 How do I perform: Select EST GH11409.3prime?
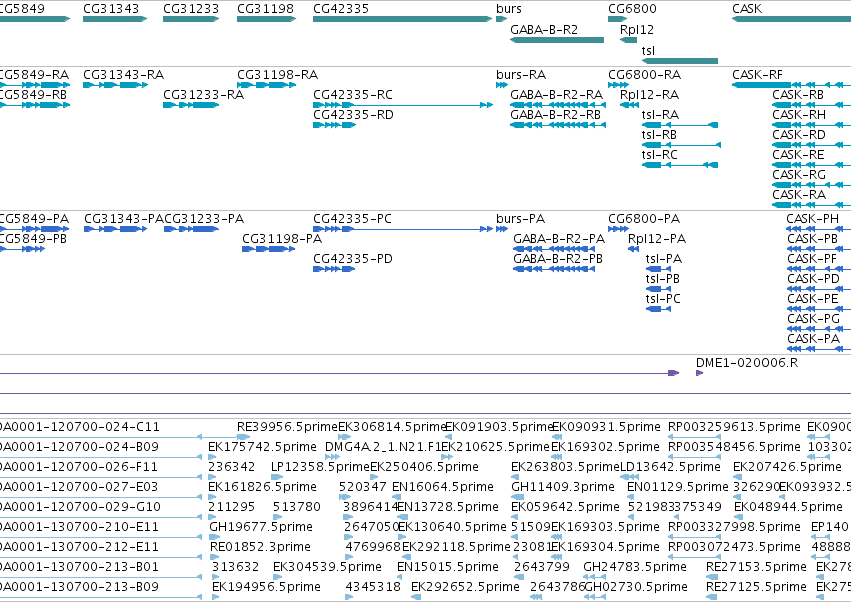[563, 487]
